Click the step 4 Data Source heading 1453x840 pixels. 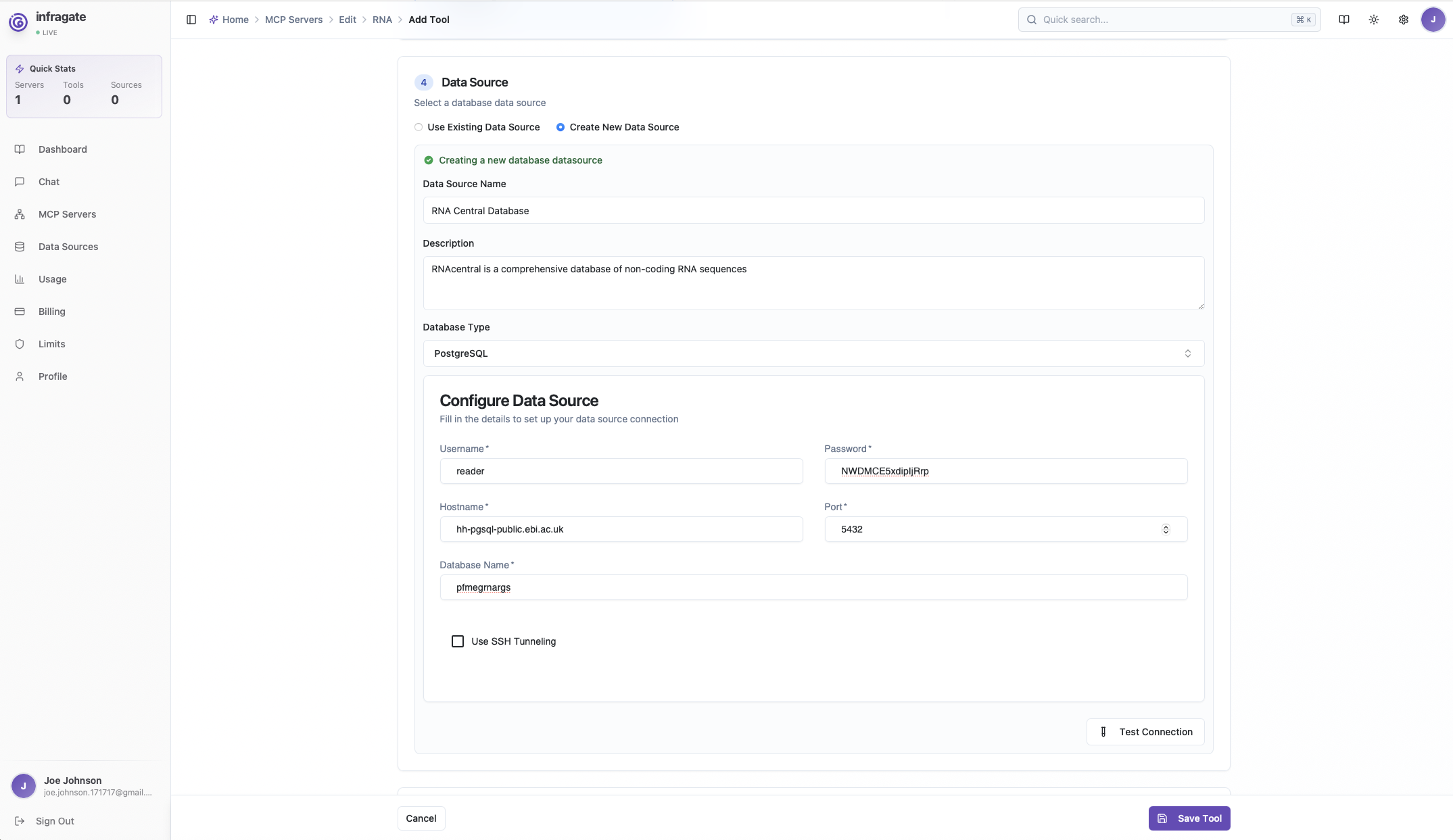pos(475,82)
